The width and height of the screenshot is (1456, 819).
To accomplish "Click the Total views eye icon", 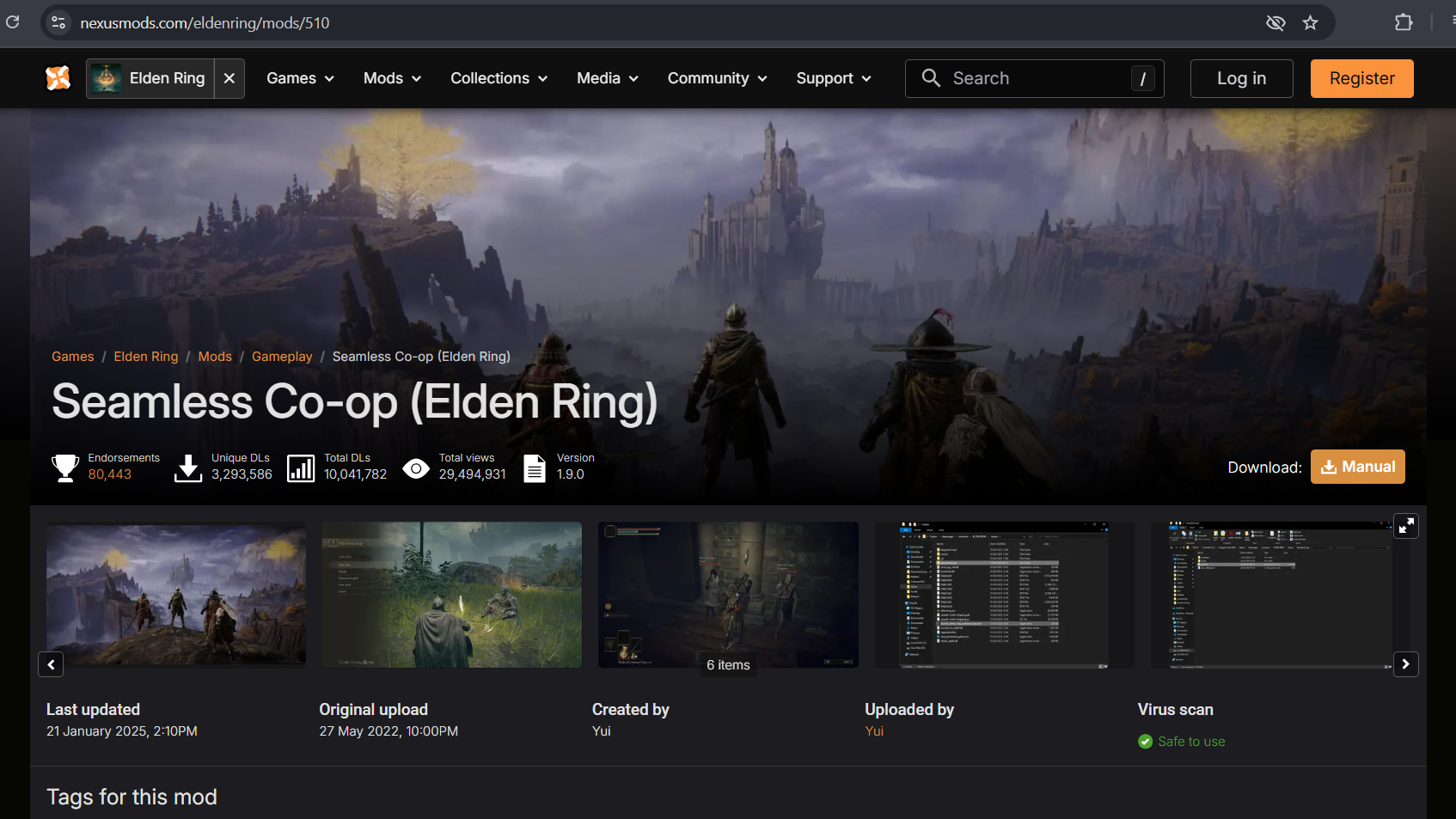I will (x=416, y=468).
